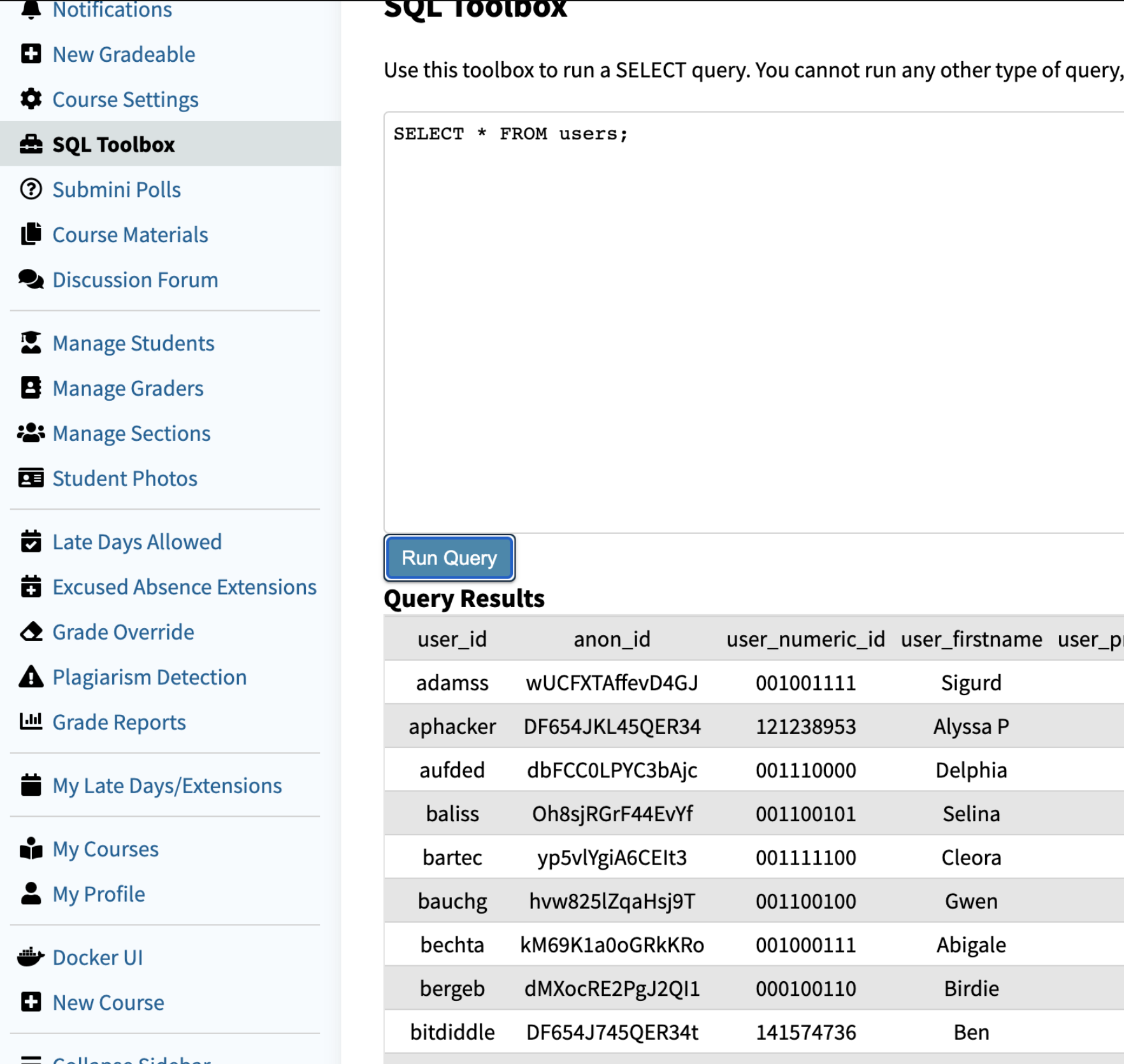This screenshot has height=1064, width=1124.
Task: Click the New Gradeable plus icon
Action: tap(31, 54)
